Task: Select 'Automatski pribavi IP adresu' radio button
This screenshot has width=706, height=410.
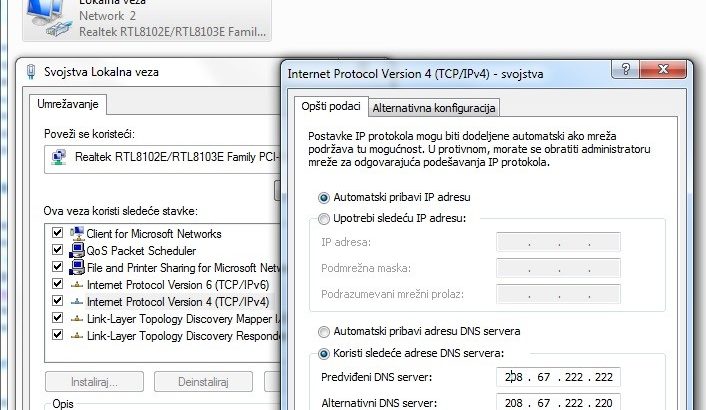Action: tap(323, 197)
